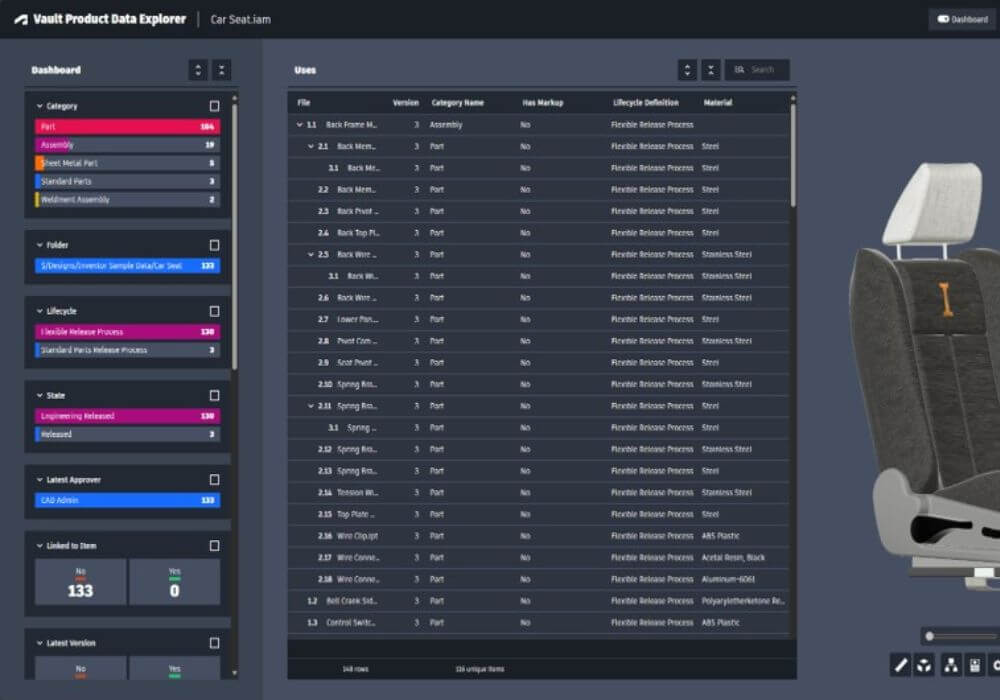Enable the Lifecycle checkbox in the sidebar
The image size is (1000, 700).
[216, 310]
